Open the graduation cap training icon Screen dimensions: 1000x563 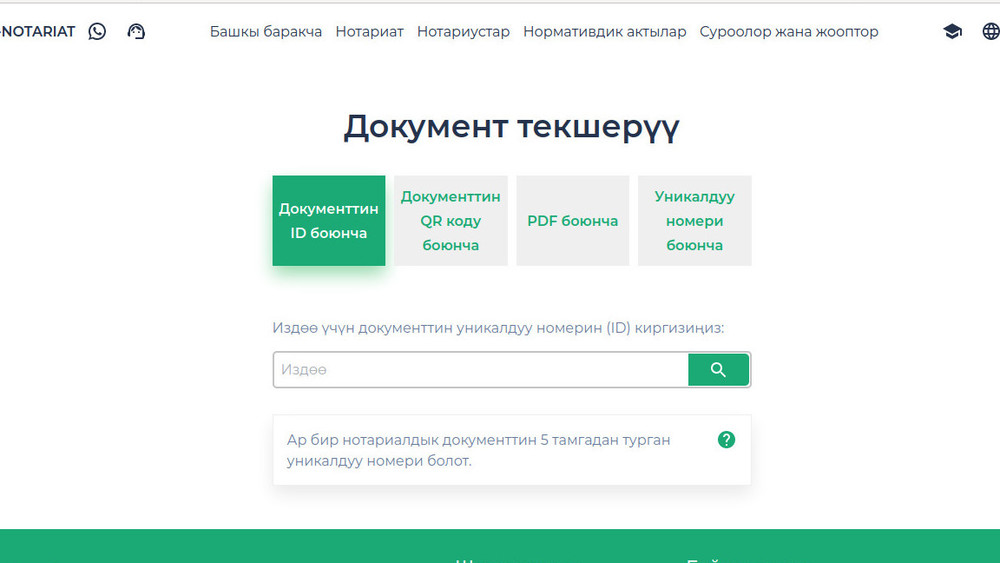click(x=952, y=31)
